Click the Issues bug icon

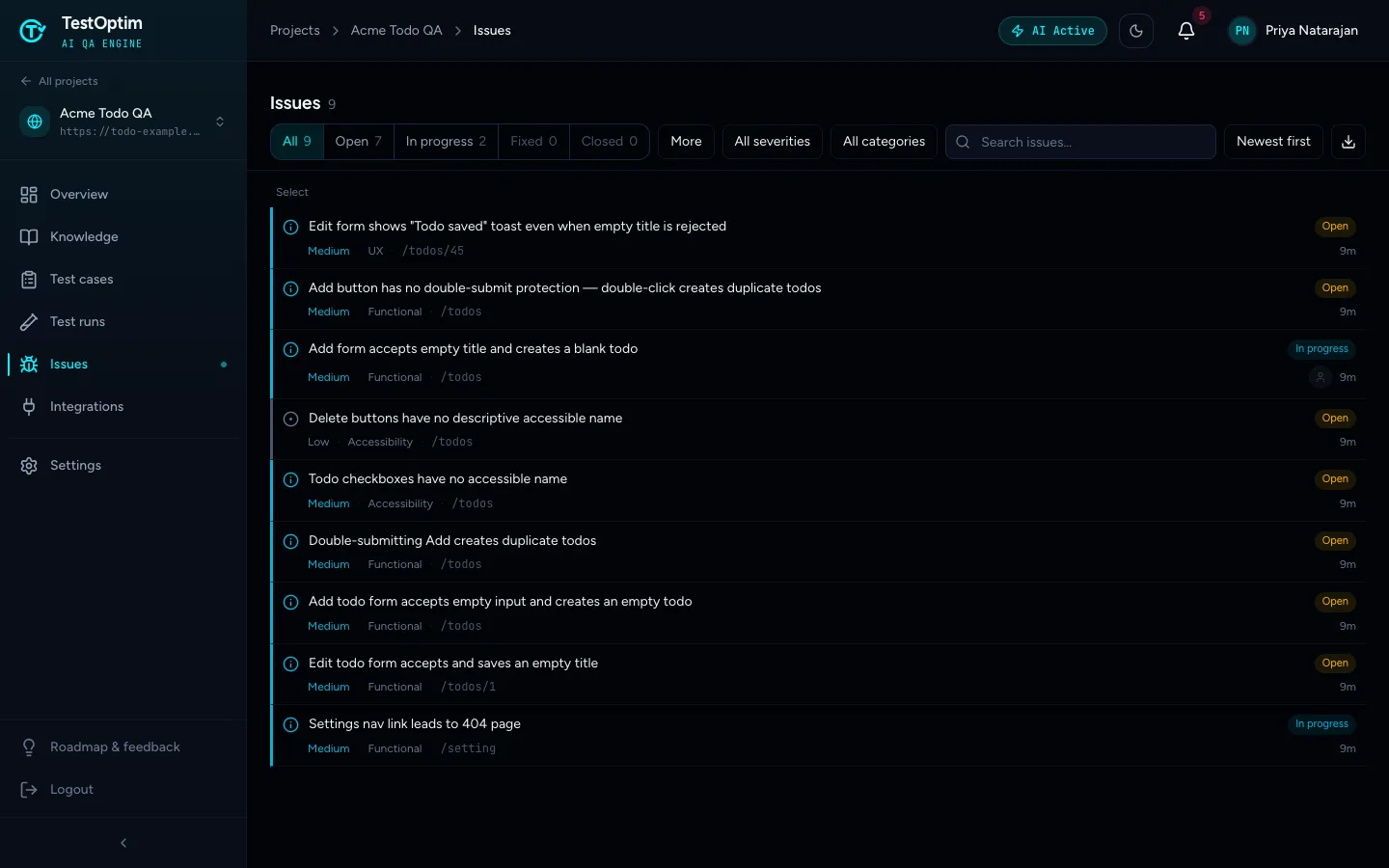click(x=29, y=364)
